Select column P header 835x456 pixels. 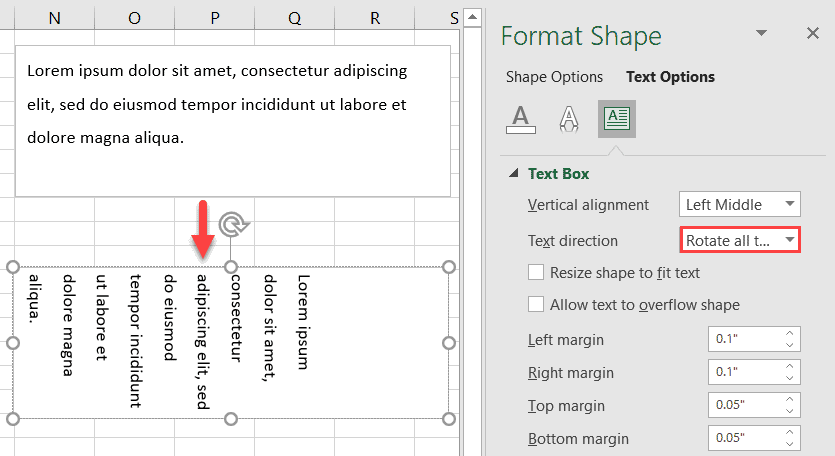coord(216,18)
